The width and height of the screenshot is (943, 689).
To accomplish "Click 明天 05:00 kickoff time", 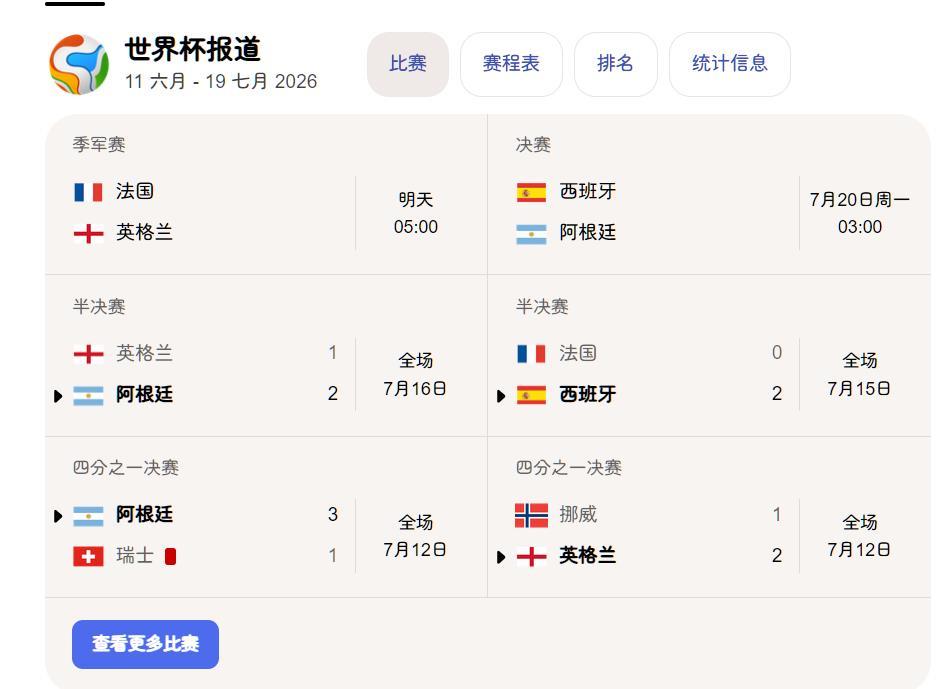I will tap(416, 213).
